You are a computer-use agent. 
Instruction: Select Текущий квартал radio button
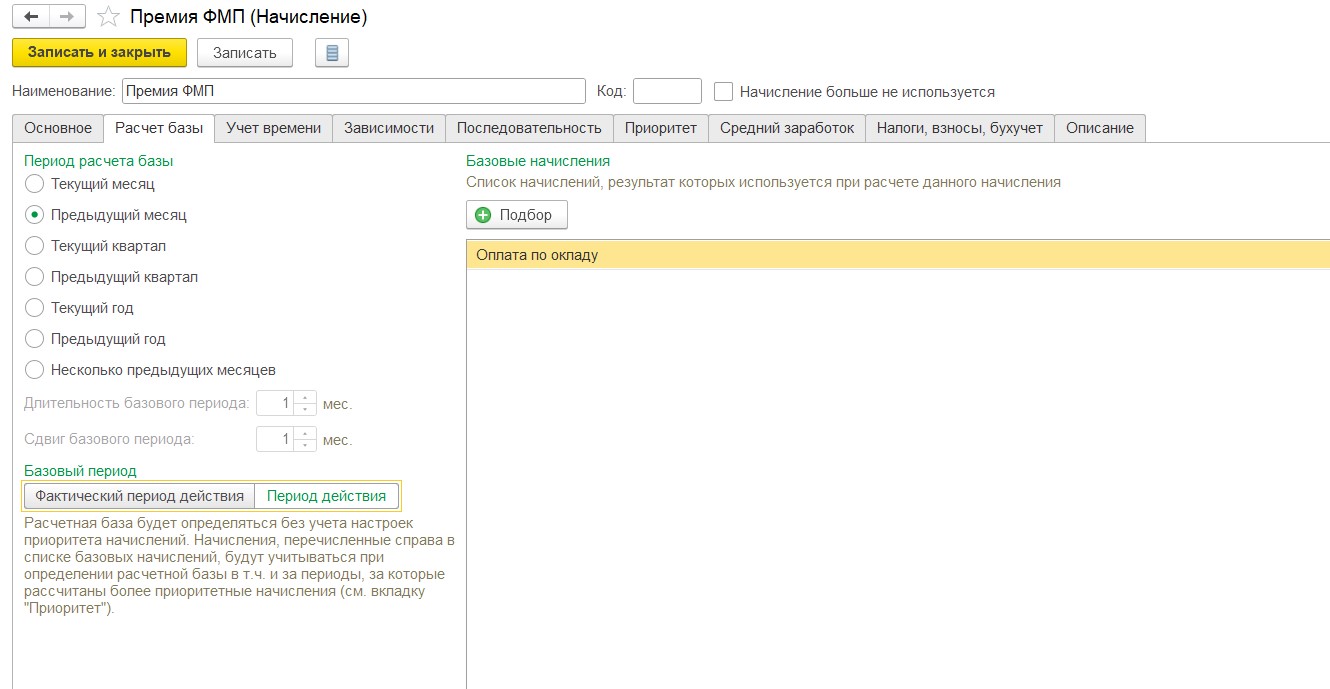coord(34,246)
